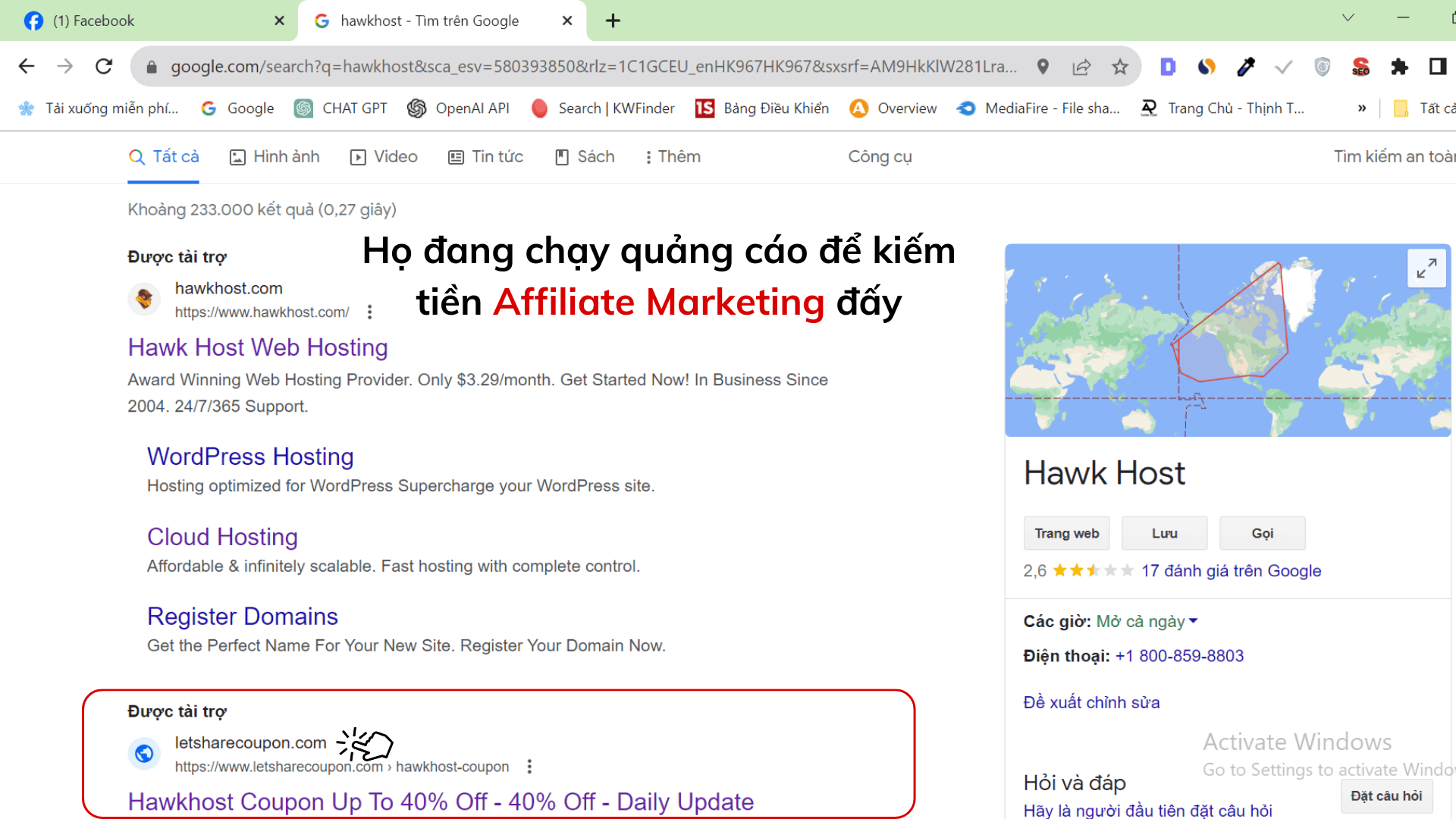Click the hawkhost.com favicon
Image resolution: width=1456 pixels, height=819 pixels.
[144, 300]
